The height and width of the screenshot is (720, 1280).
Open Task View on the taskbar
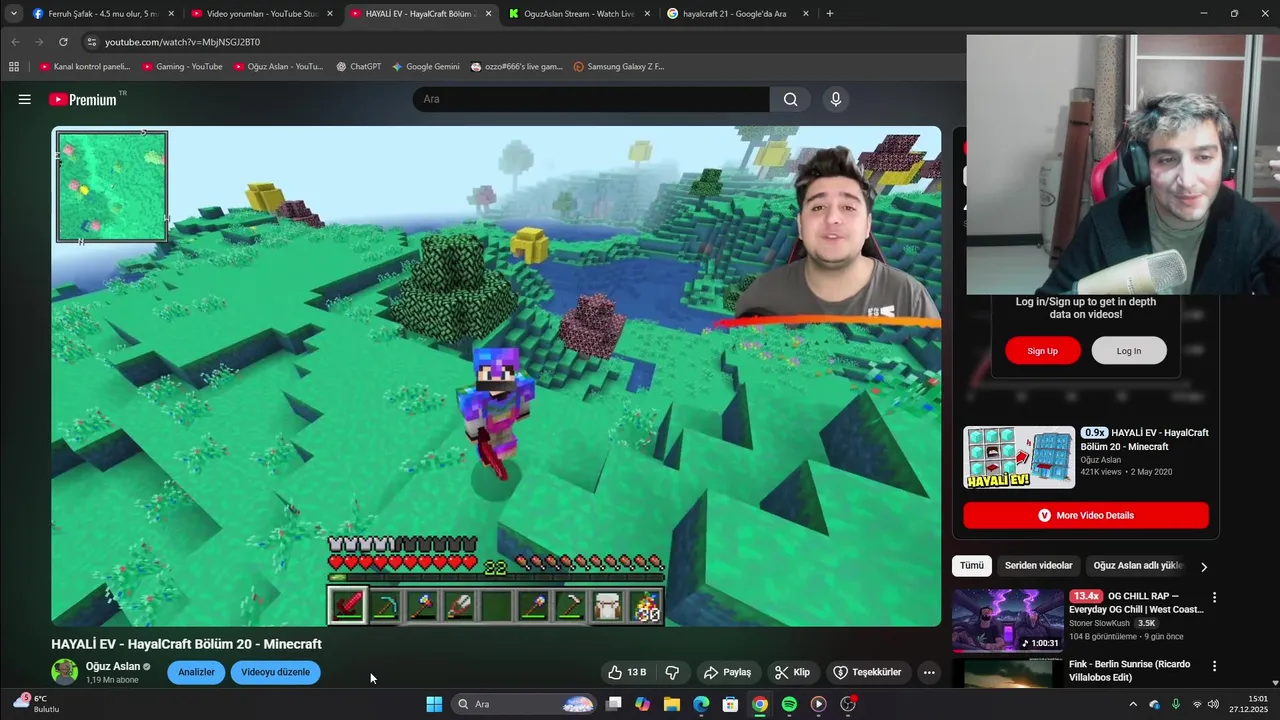coord(614,704)
